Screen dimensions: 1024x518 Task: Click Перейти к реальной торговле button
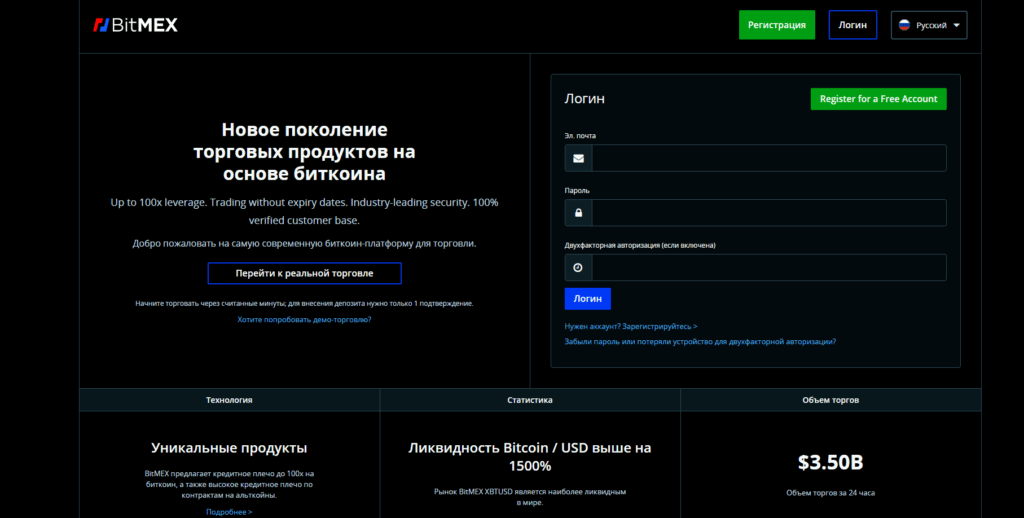[x=304, y=273]
